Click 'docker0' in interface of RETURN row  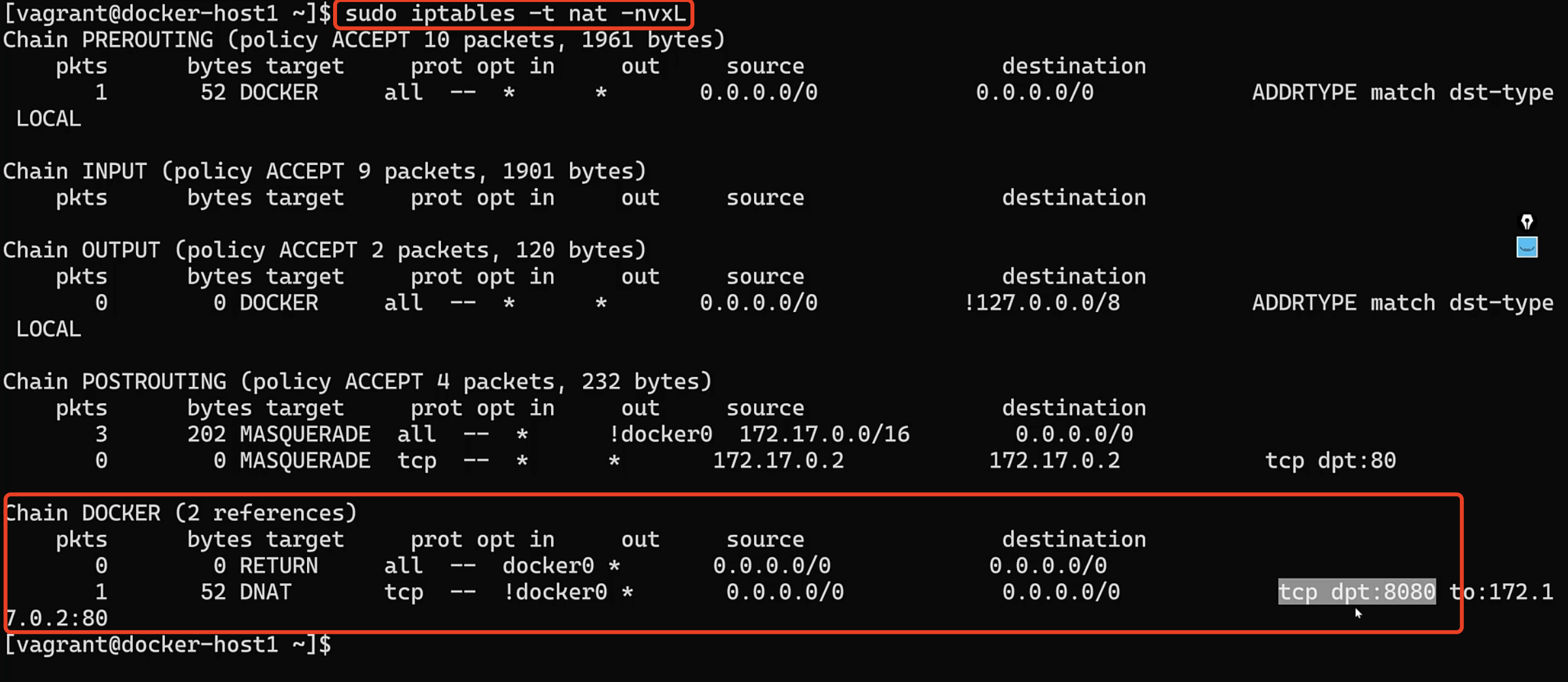(548, 566)
